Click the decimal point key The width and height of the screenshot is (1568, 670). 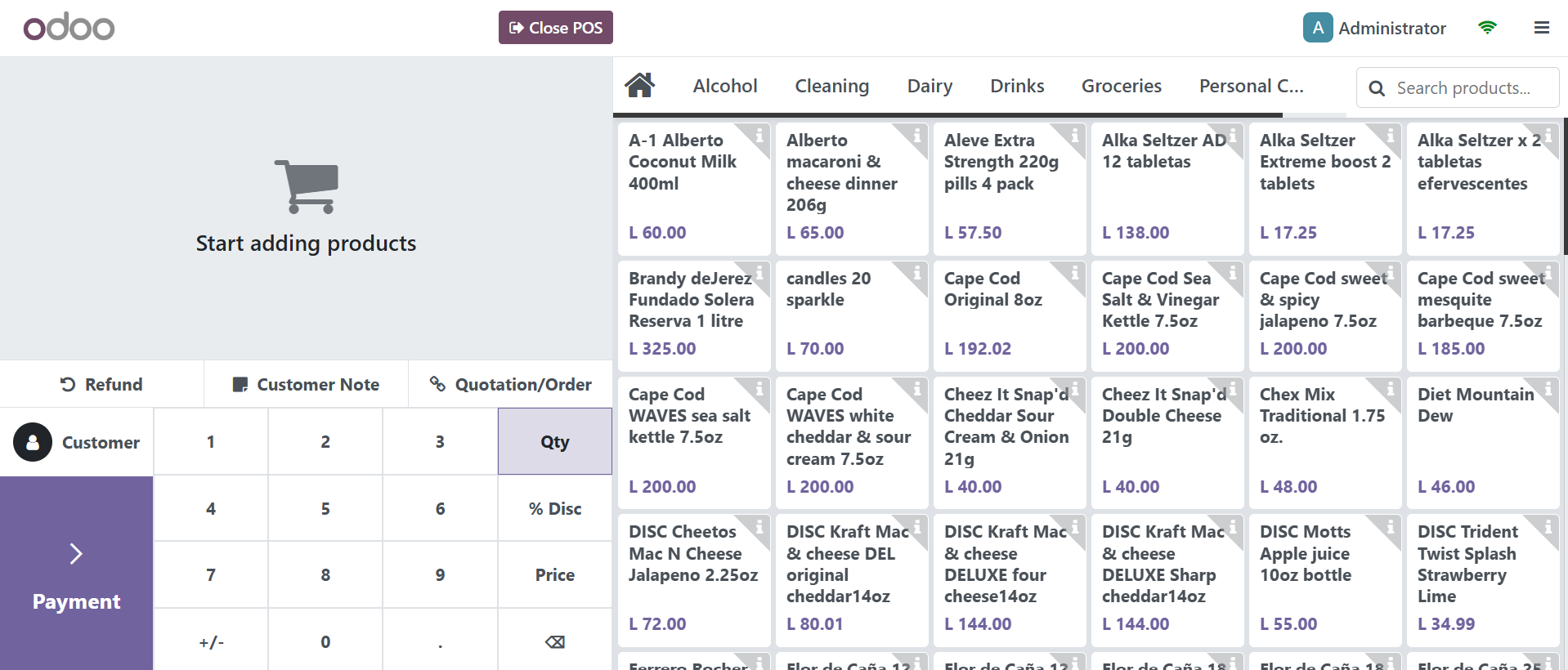[440, 641]
